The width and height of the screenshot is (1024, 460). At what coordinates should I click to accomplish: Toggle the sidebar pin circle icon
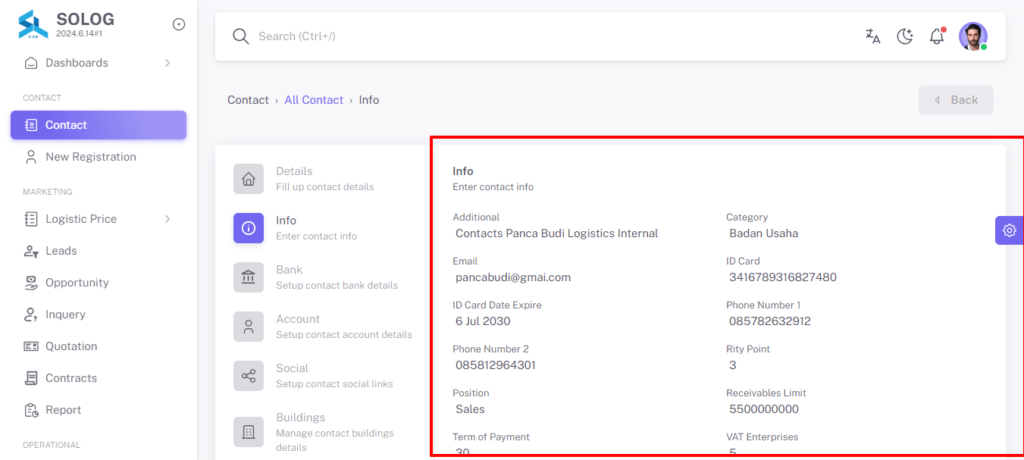[x=178, y=24]
